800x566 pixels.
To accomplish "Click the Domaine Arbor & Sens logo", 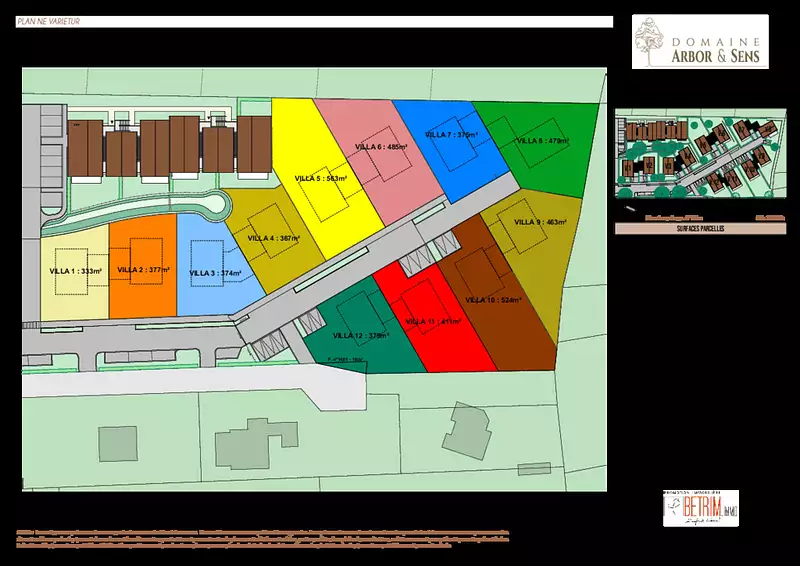I will click(700, 41).
